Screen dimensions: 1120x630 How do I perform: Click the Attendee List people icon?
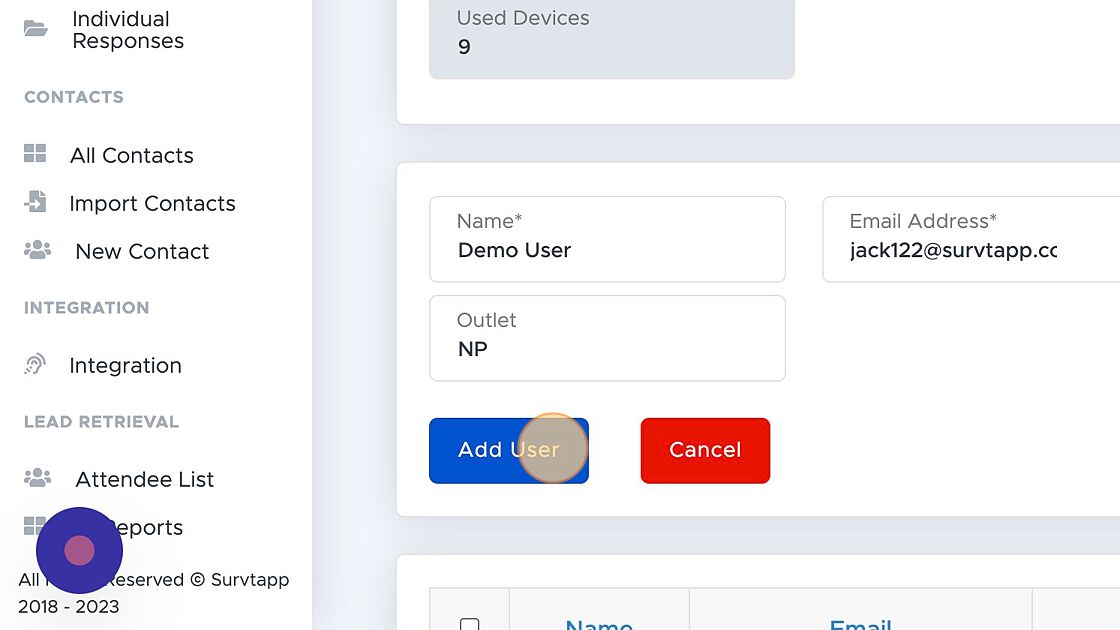pyautogui.click(x=37, y=478)
